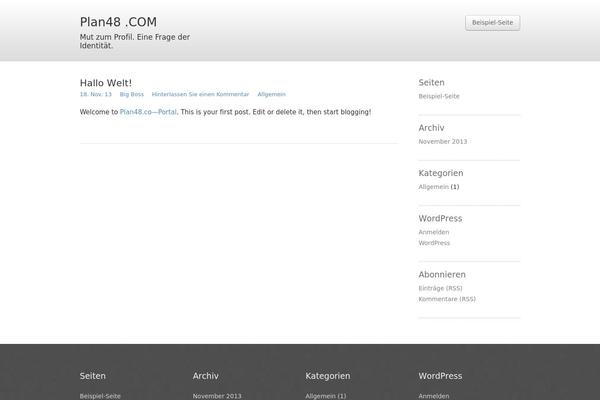The width and height of the screenshot is (600, 400).
Task: Open November 2013 in sidebar Archiv
Action: [x=443, y=142]
